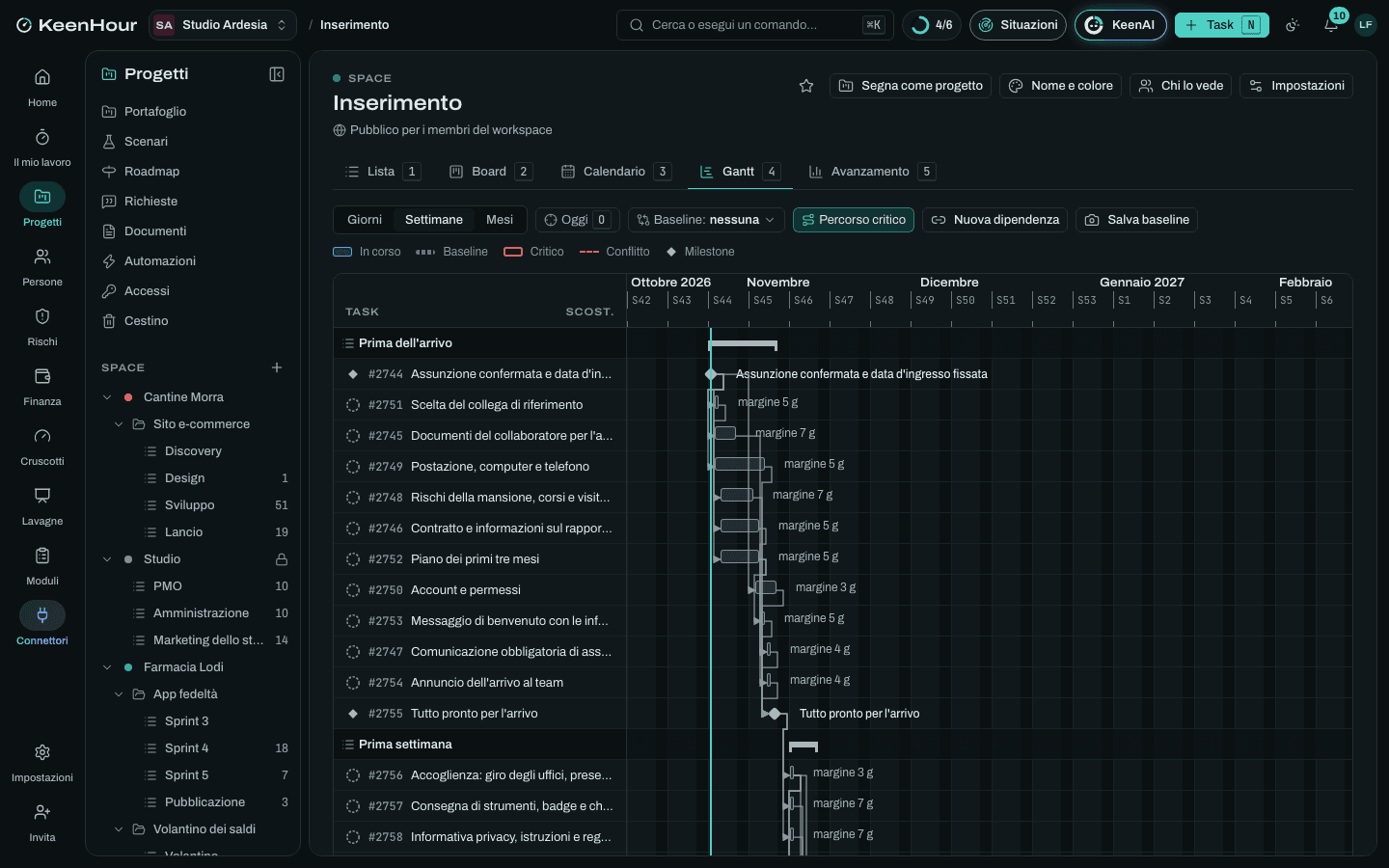Screen dimensions: 1389x868
Task: Open Baseline: nessuna dropdown
Action: click(706, 220)
